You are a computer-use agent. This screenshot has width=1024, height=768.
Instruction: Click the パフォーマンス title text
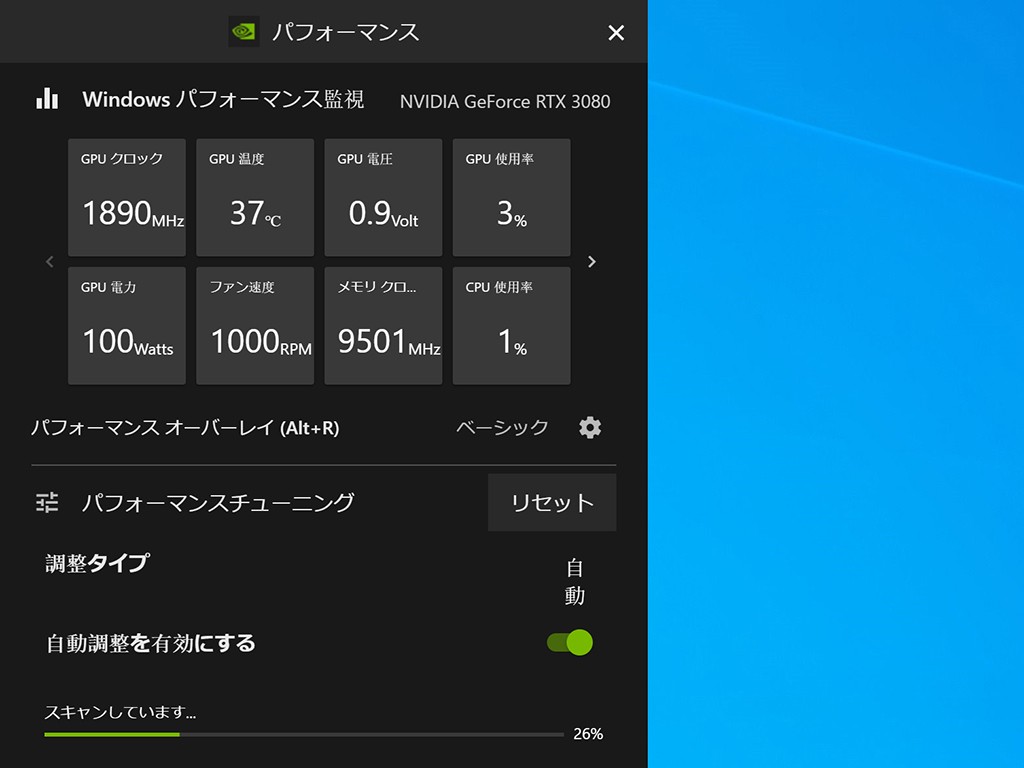pyautogui.click(x=345, y=32)
